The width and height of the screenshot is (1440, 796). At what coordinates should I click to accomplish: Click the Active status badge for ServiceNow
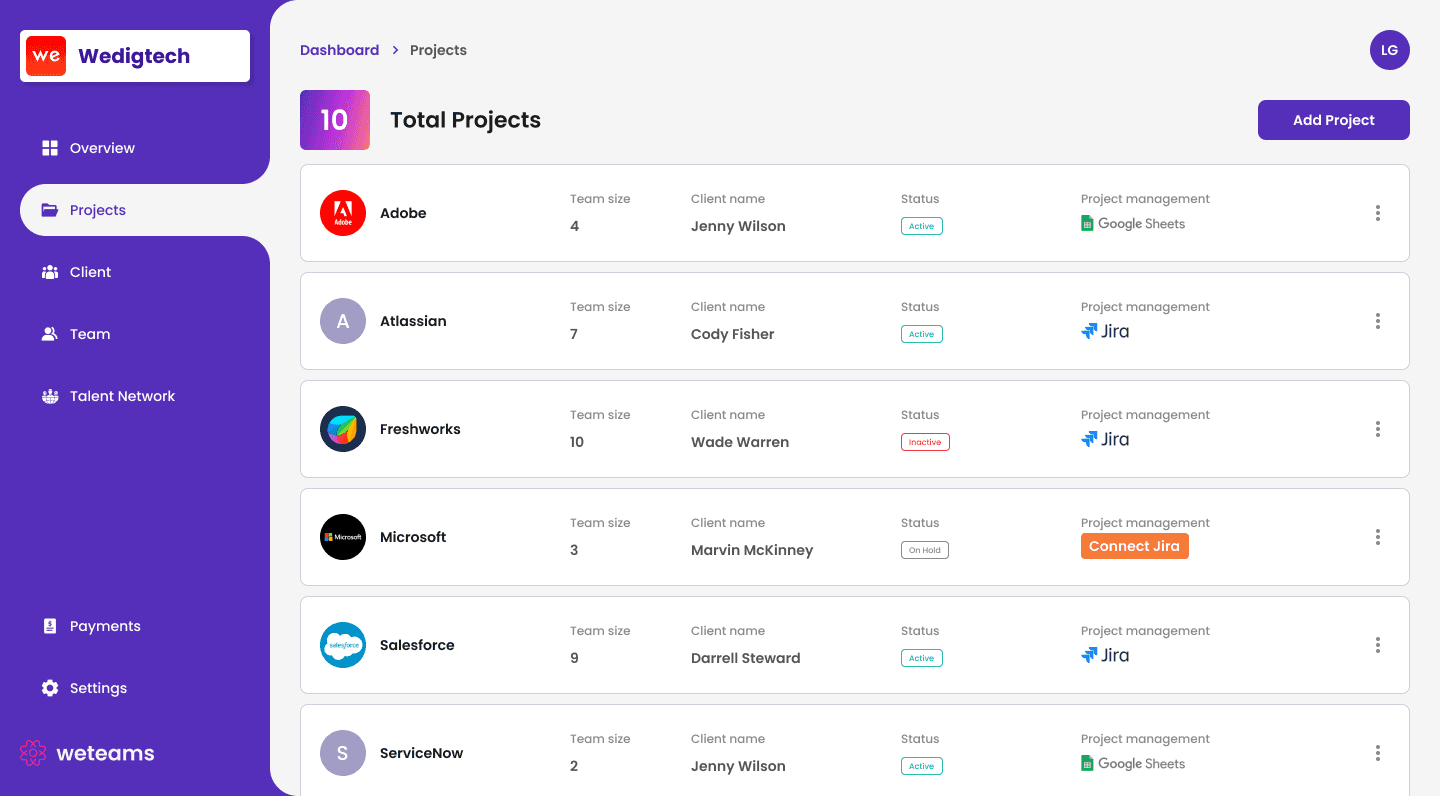(922, 766)
